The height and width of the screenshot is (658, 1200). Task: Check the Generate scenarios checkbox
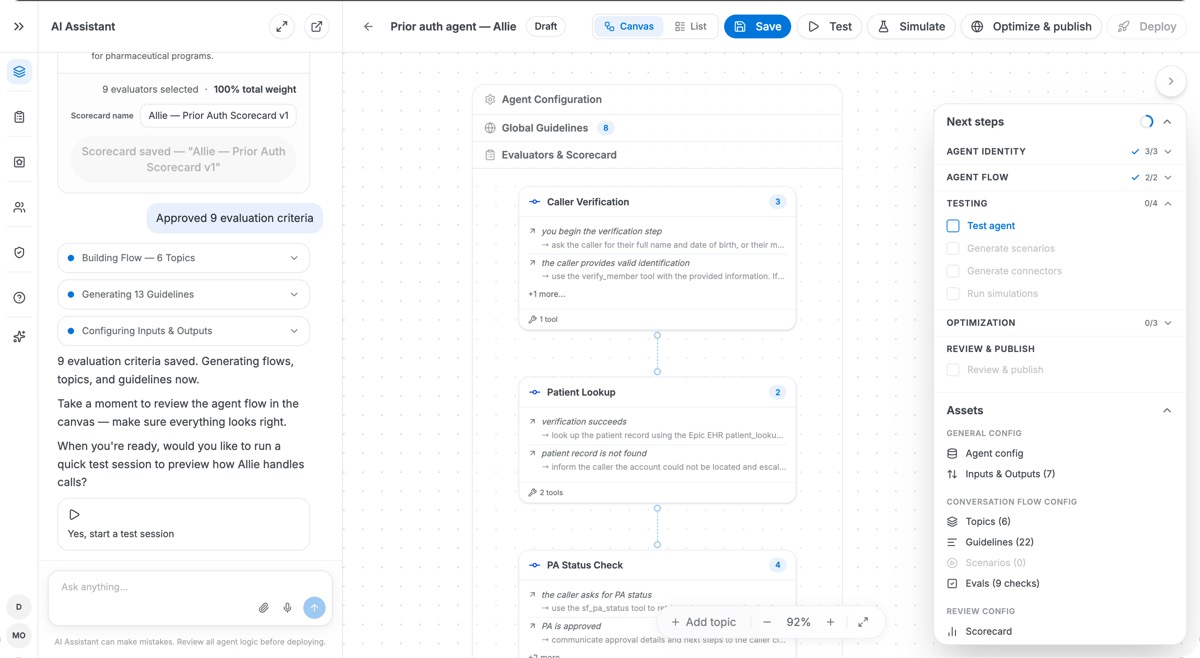pyautogui.click(x=953, y=248)
